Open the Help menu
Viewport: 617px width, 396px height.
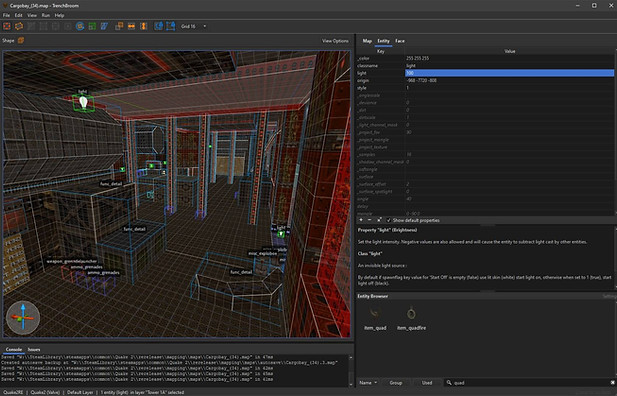tap(59, 15)
